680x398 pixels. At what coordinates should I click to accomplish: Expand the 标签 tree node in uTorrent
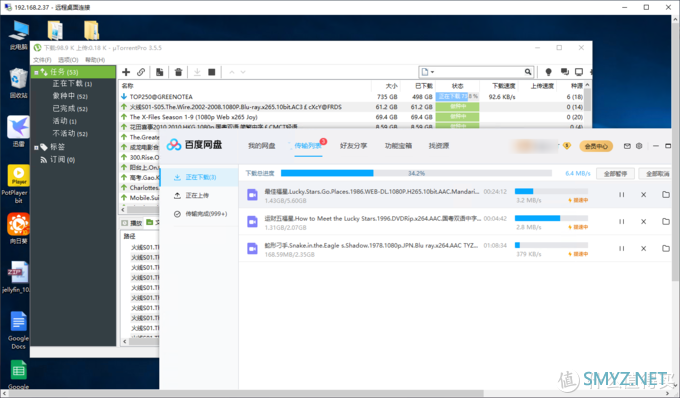click(x=36, y=147)
